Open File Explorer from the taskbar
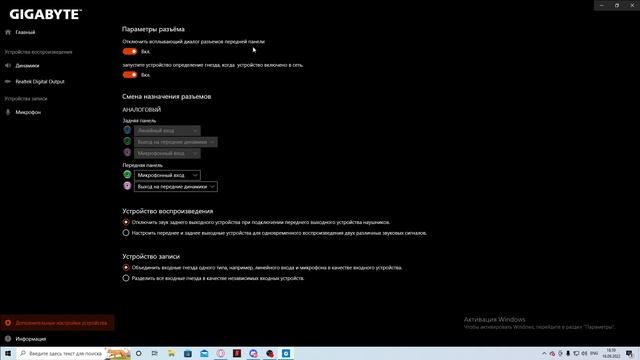 [171, 353]
